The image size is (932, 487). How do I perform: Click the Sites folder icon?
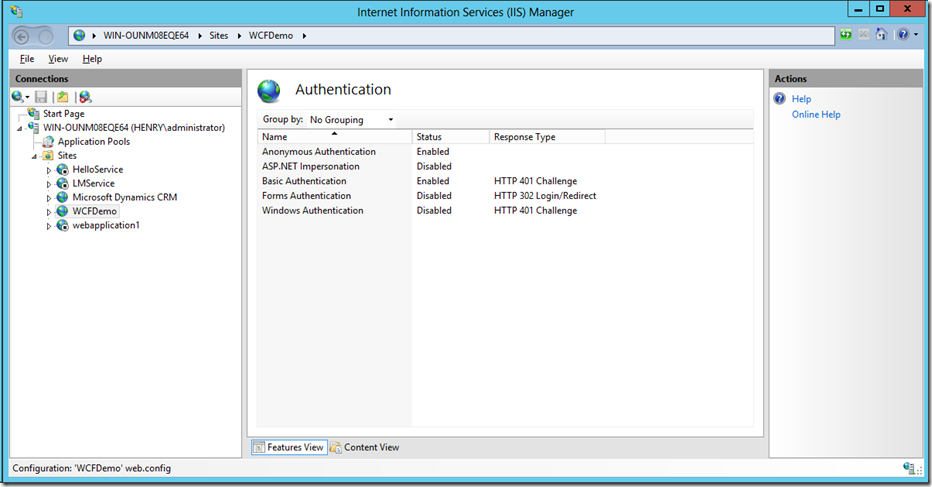click(x=48, y=156)
